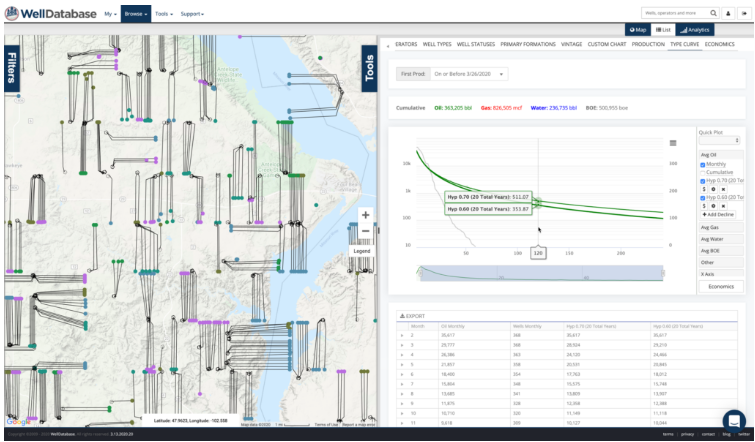Image resolution: width=755 pixels, height=442 pixels.
Task: Expand the Other section
Action: pyautogui.click(x=721, y=262)
